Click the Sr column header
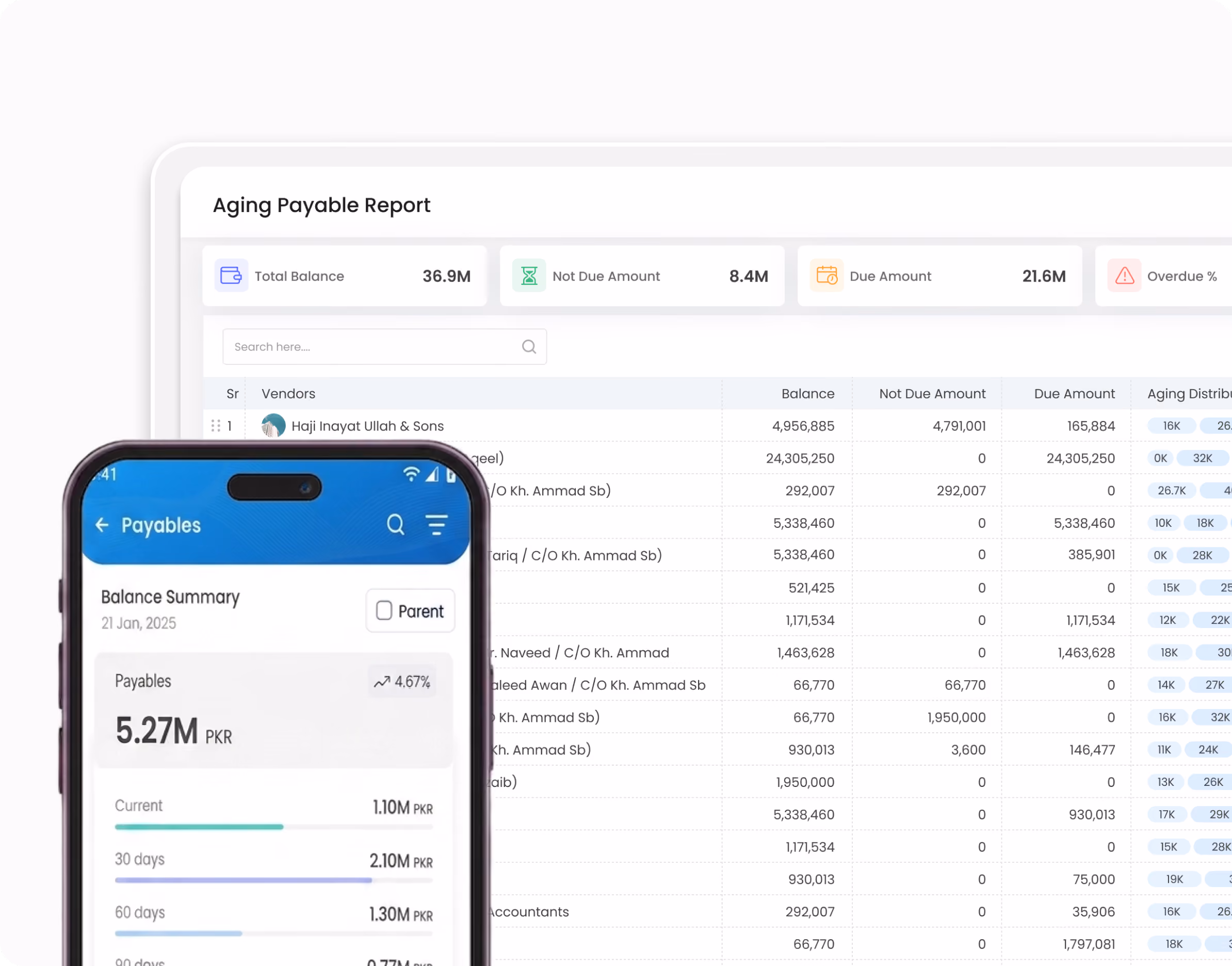Screen dimensions: 1232x966 coord(232,394)
